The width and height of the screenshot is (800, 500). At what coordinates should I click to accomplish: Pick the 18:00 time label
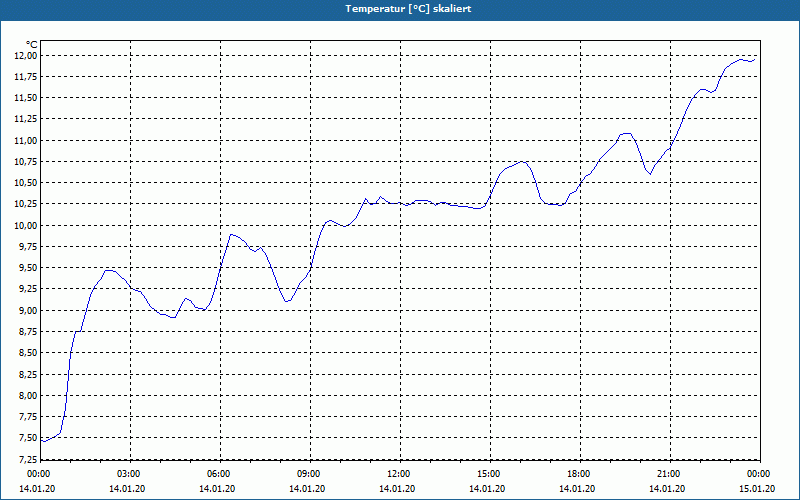point(577,474)
